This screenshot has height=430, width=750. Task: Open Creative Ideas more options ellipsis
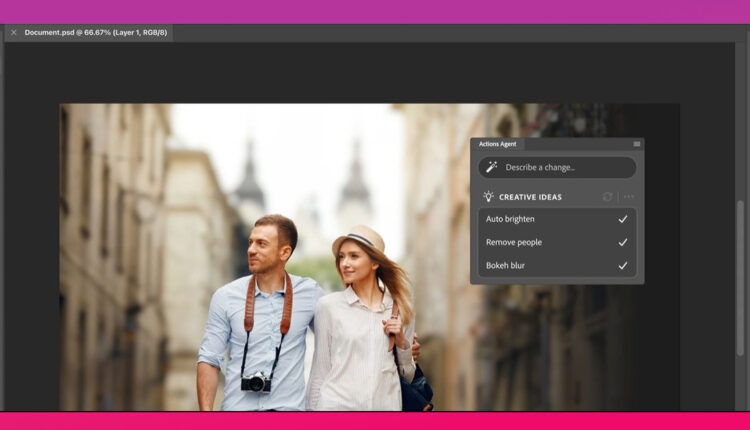(629, 197)
